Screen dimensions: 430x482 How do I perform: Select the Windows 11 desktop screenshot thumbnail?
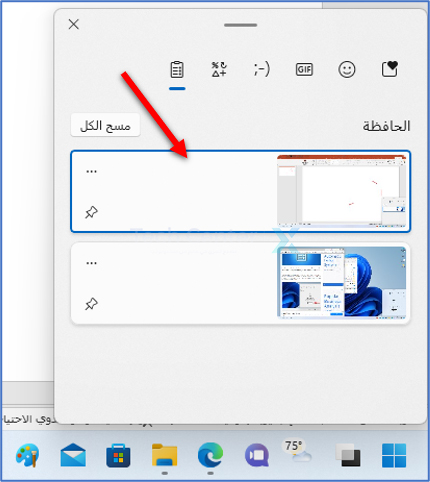pos(342,282)
